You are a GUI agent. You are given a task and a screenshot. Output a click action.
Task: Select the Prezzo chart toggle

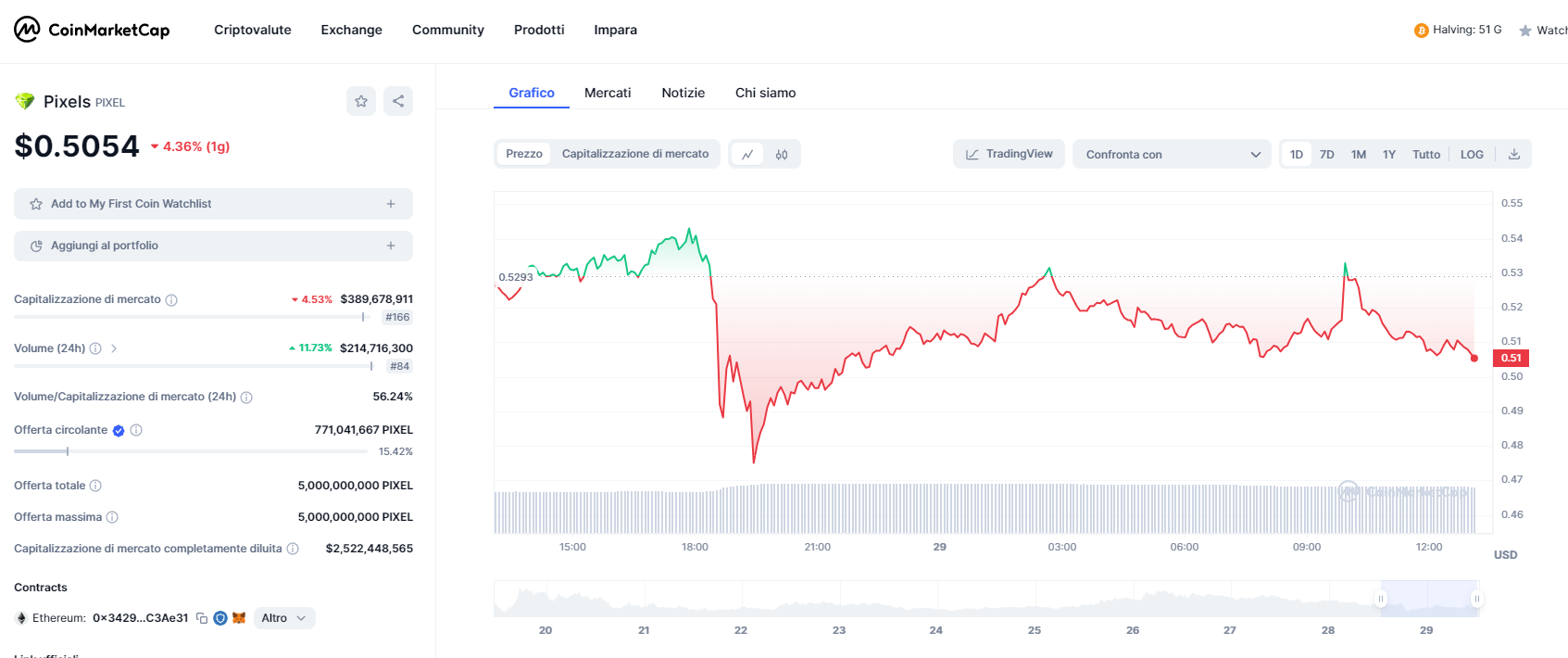pos(524,154)
